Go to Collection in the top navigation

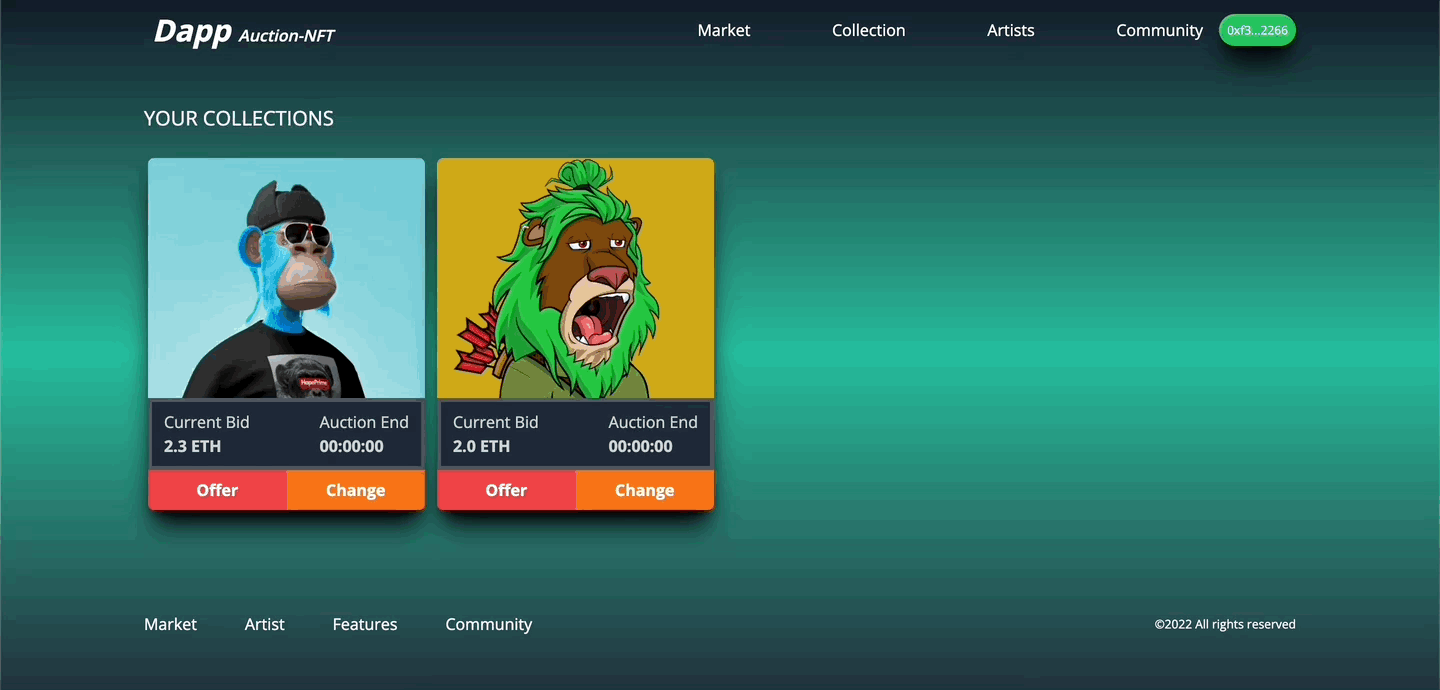point(868,30)
